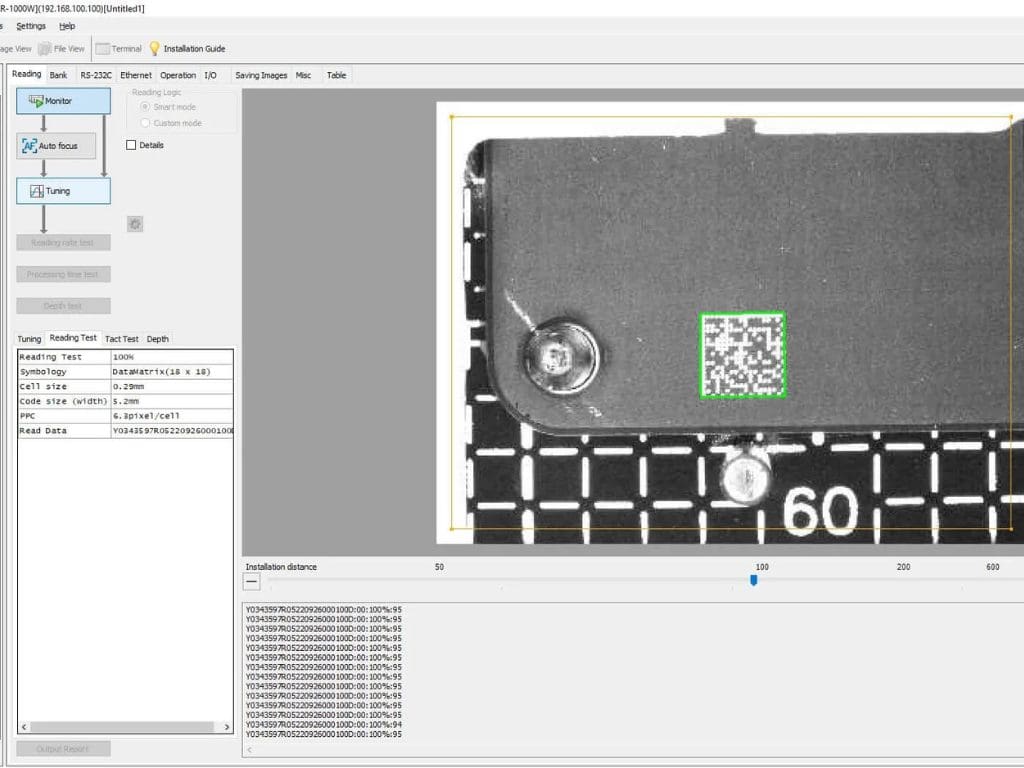1024x768 pixels.
Task: Enable the Details checkbox
Action: click(x=131, y=145)
